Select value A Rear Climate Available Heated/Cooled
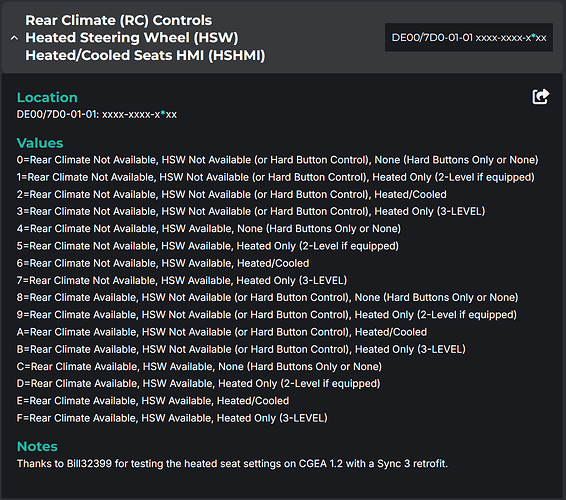The width and height of the screenshot is (566, 500). (222, 332)
